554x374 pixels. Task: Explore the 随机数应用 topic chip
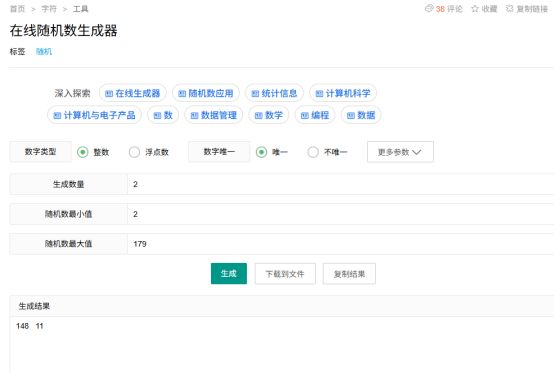[206, 93]
